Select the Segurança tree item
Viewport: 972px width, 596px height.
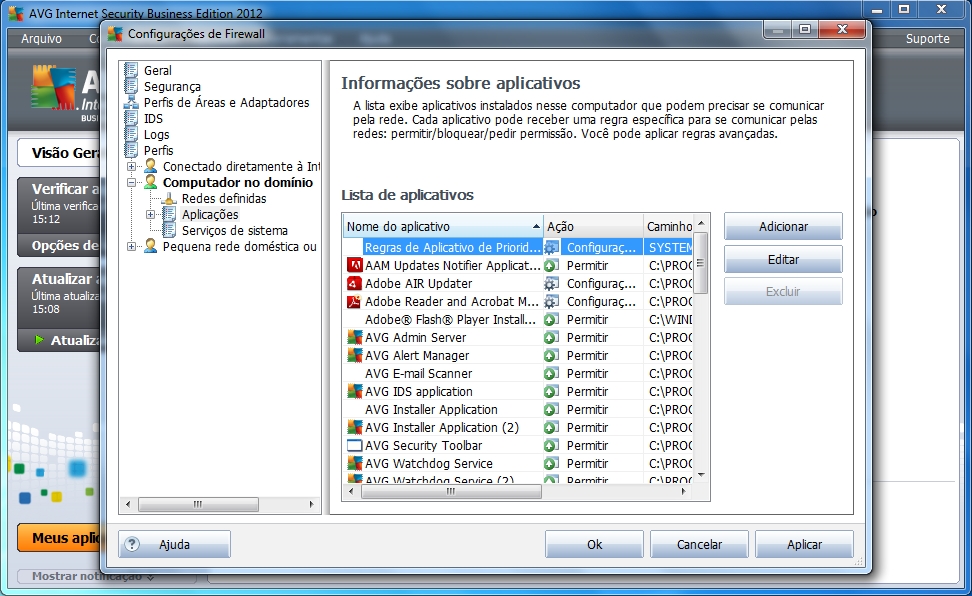tap(172, 86)
